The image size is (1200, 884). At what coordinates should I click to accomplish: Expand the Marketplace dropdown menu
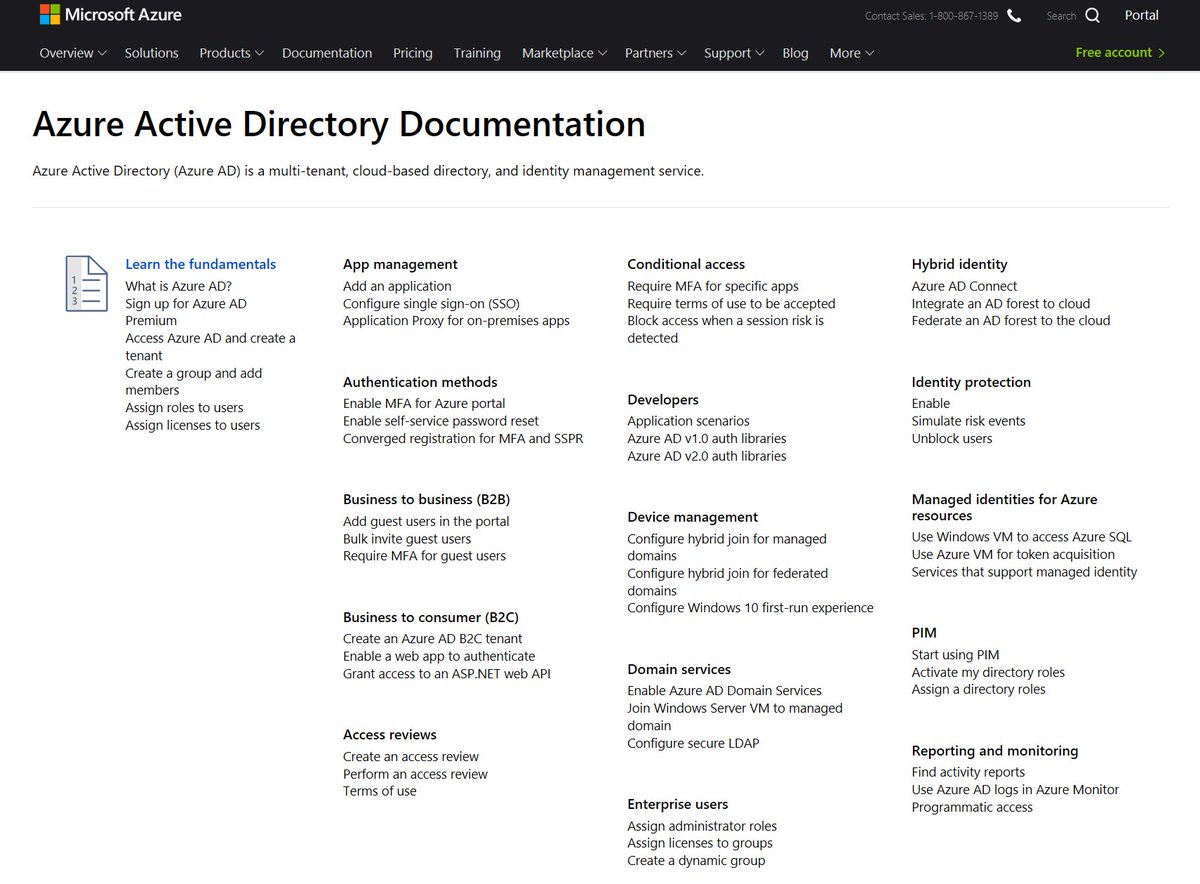coord(564,53)
